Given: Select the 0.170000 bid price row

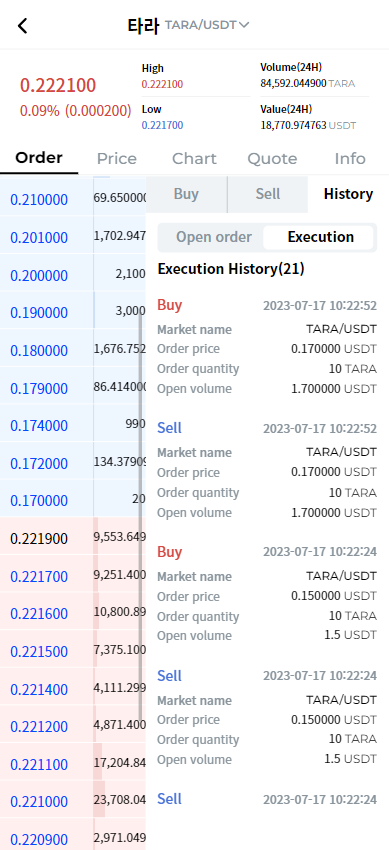Looking at the screenshot, I should coord(39,500).
